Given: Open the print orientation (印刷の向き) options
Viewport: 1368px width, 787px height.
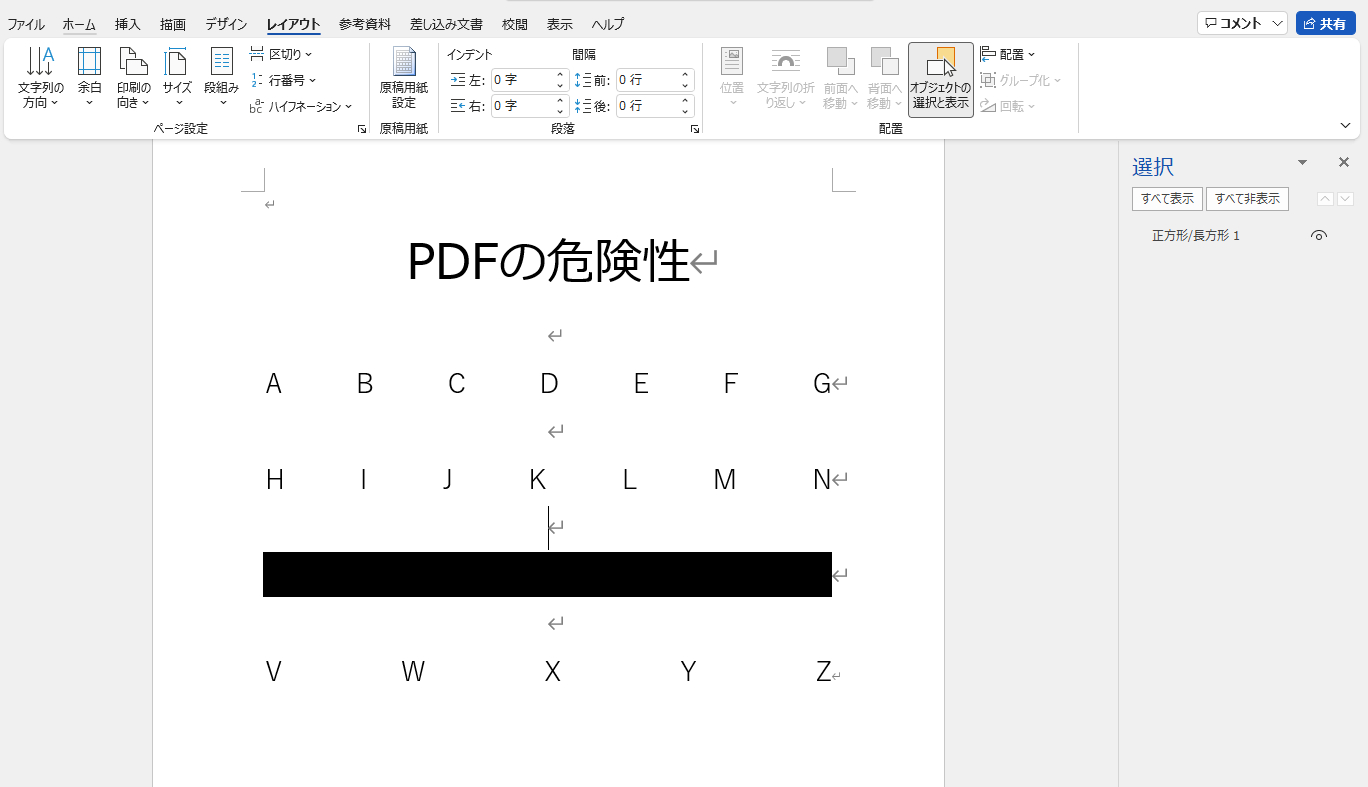Looking at the screenshot, I should pos(133,78).
